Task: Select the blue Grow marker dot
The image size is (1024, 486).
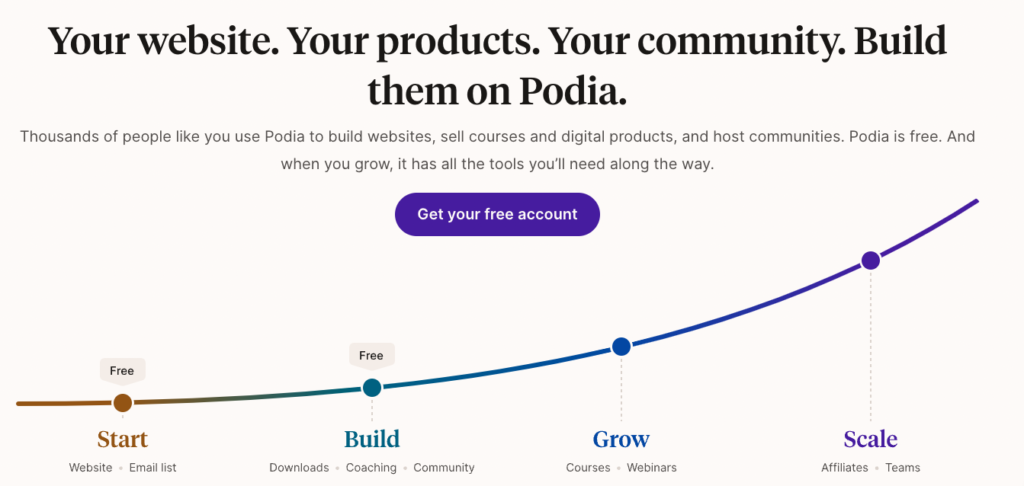Action: pos(621,346)
